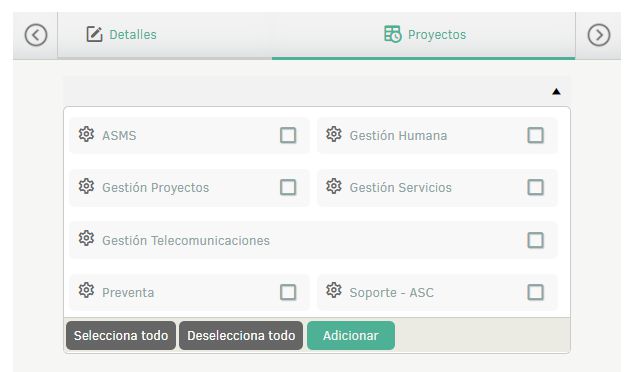Click the gear icon beside Gestión Telecomunicaciones

(x=86, y=238)
